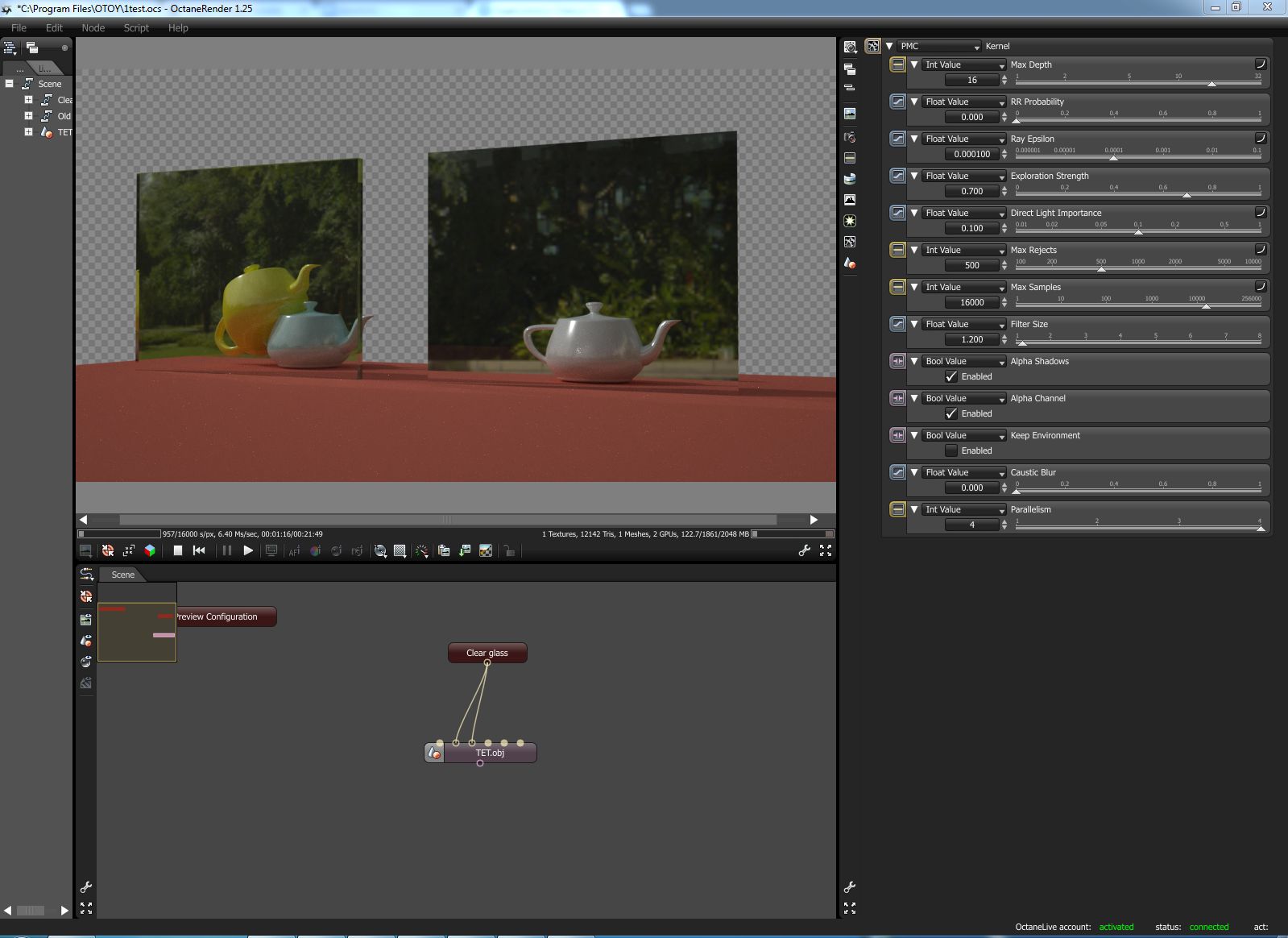Open the Float Value dropdown for Exploration Strength
The image size is (1288, 938).
[964, 176]
